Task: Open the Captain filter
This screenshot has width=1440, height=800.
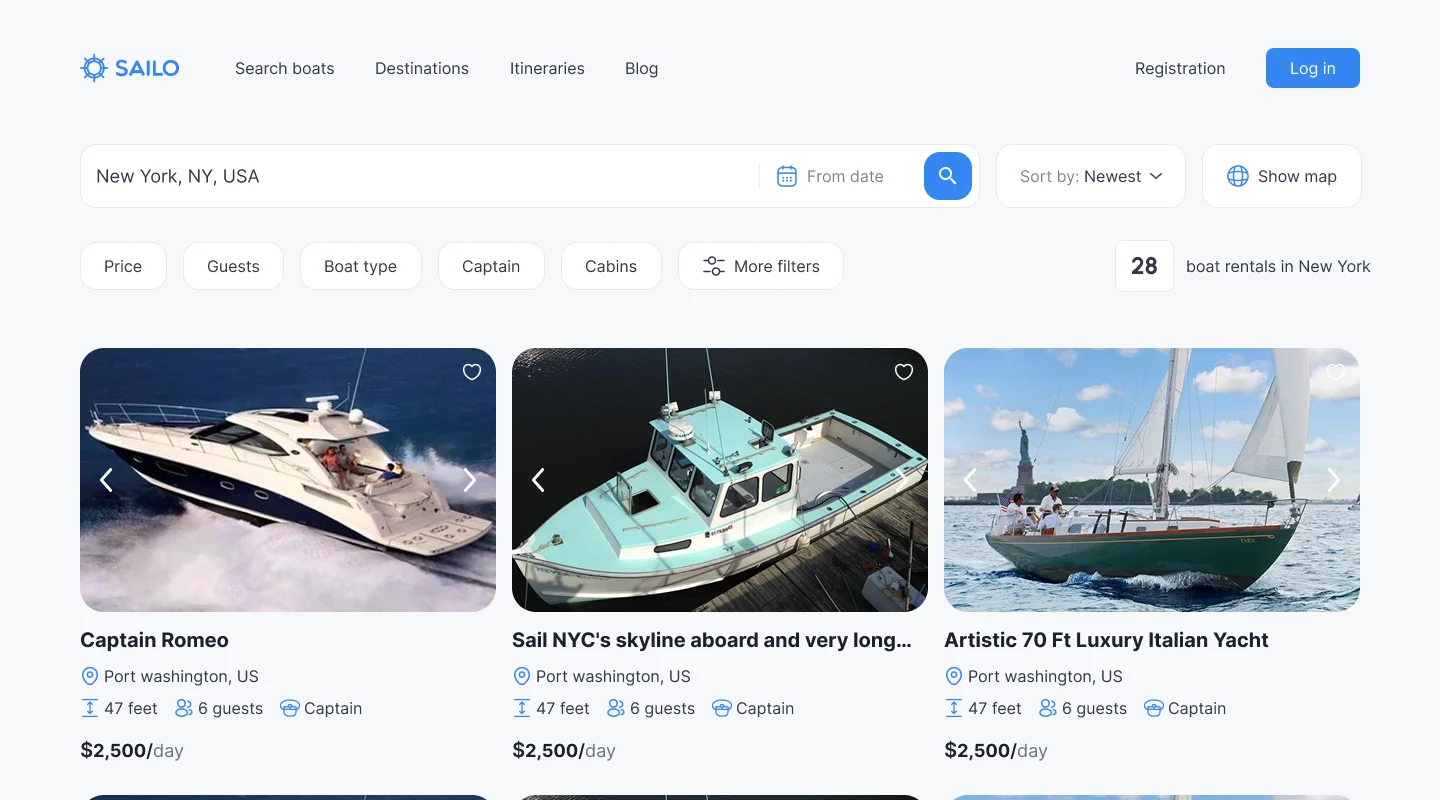Action: (491, 266)
